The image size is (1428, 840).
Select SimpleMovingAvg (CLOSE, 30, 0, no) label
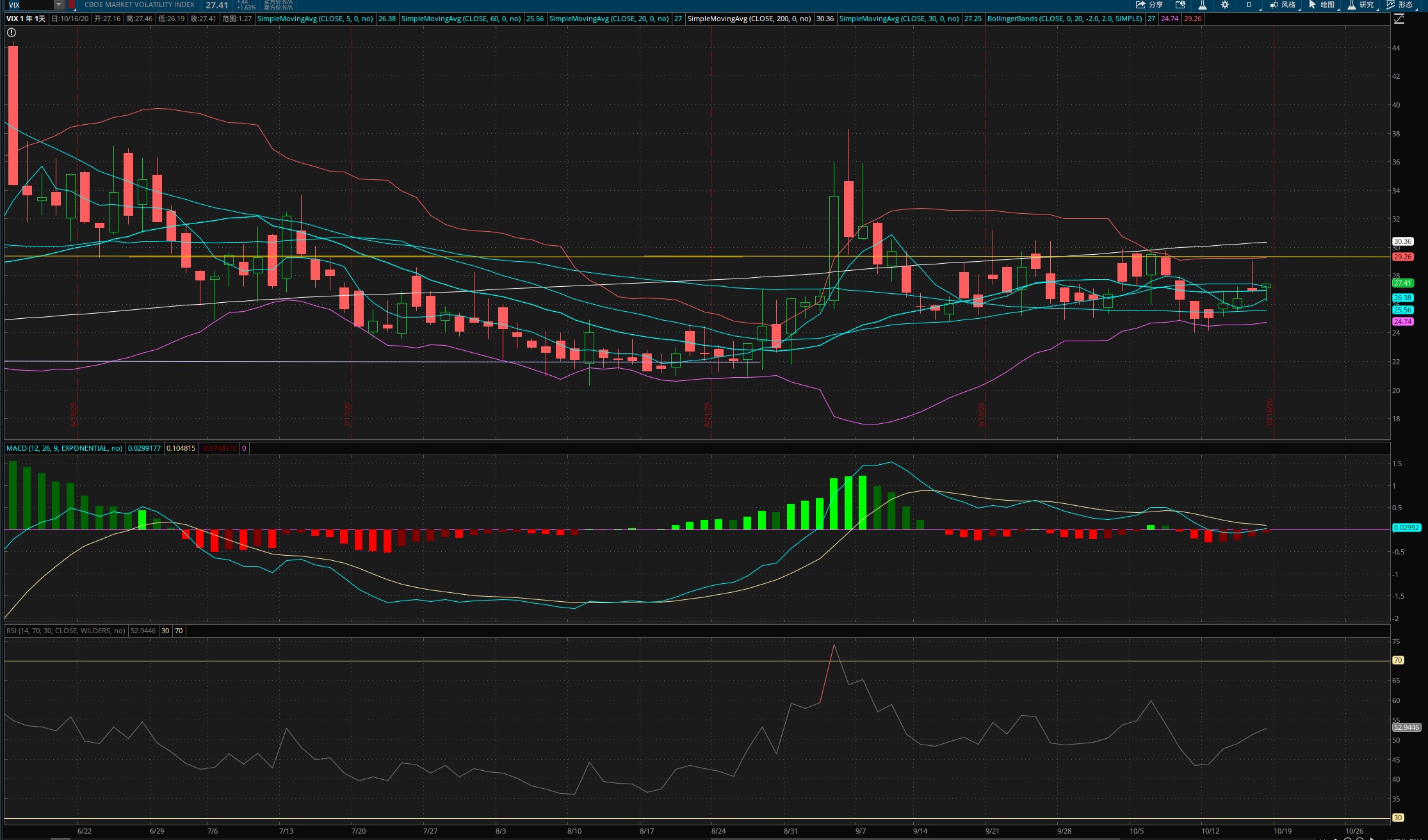click(x=899, y=19)
